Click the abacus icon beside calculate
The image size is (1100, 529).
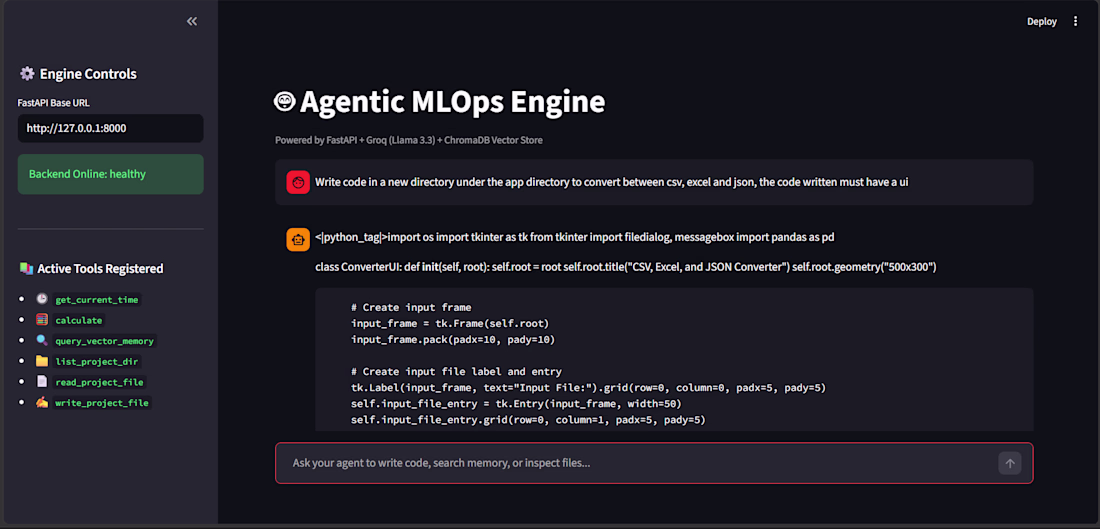[x=42, y=320]
